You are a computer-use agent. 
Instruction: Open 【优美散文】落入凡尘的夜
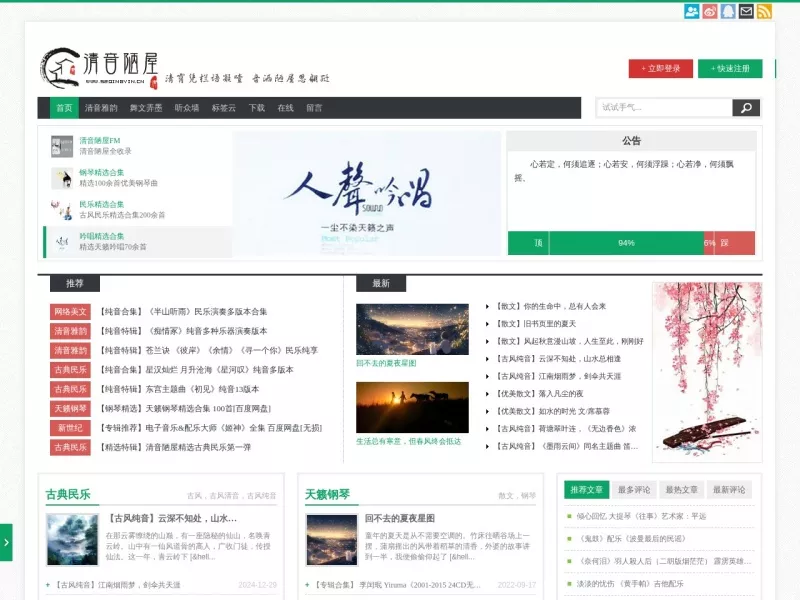[x=540, y=393]
